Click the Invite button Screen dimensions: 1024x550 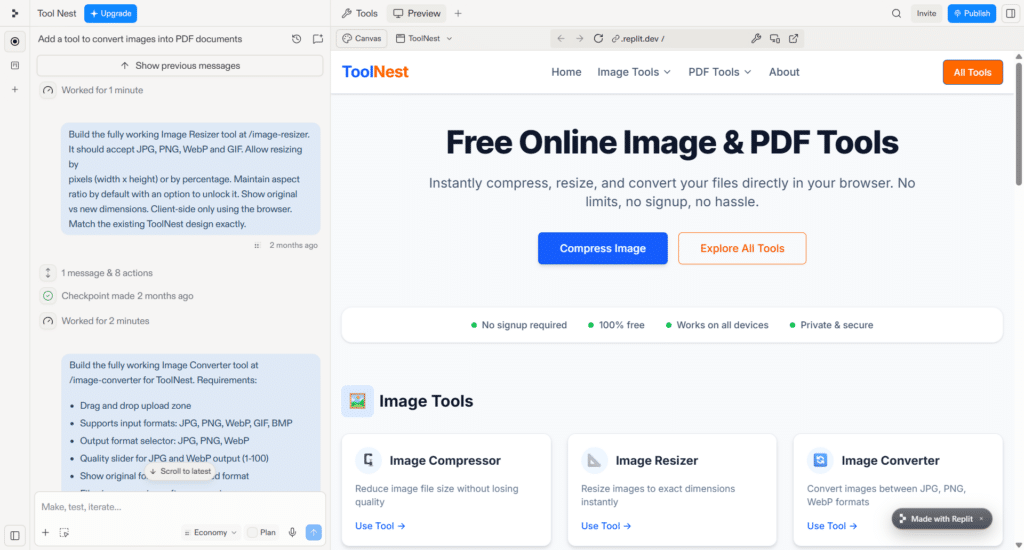click(926, 13)
